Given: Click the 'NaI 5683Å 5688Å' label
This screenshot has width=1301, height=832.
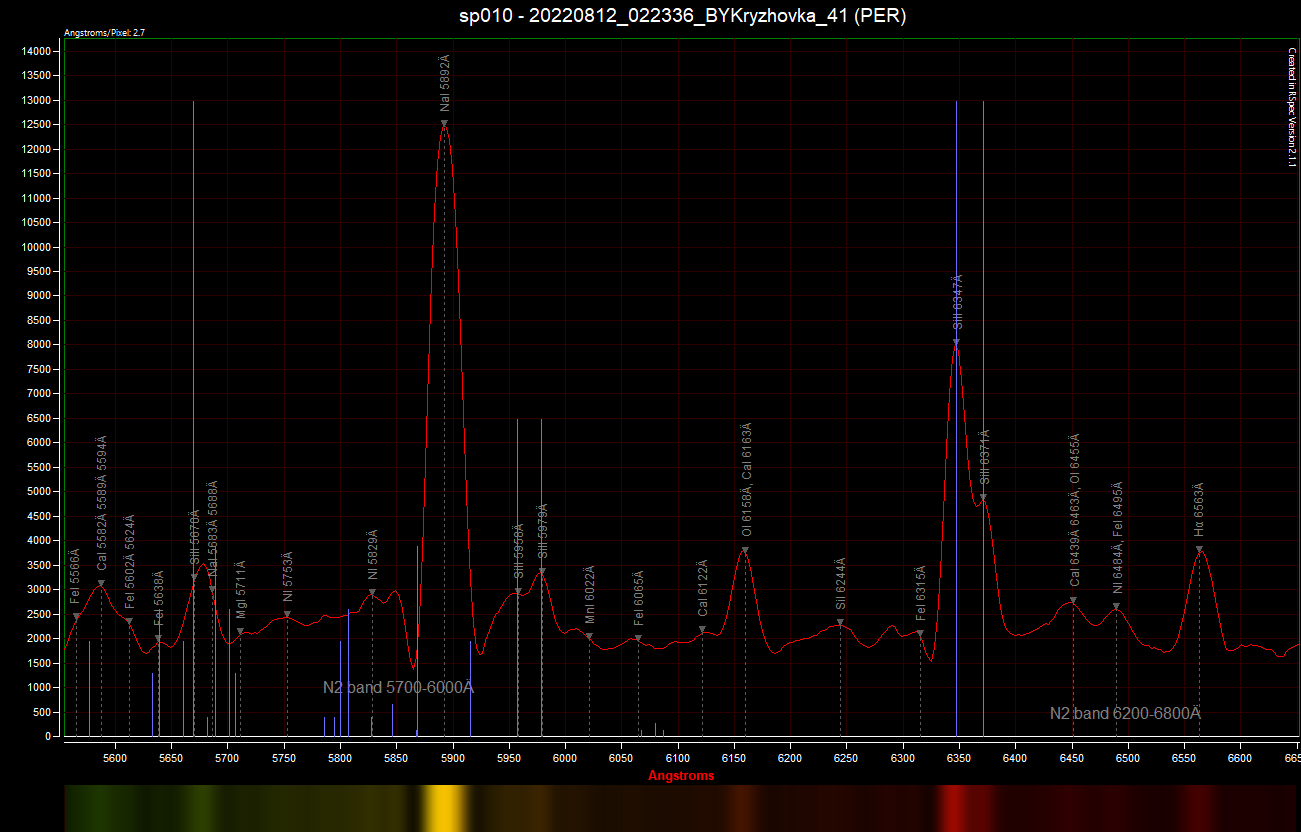Looking at the screenshot, I should [x=213, y=529].
